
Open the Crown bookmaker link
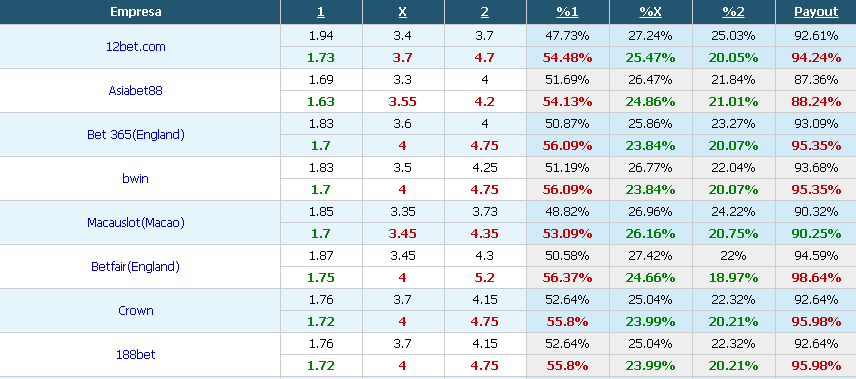tap(135, 310)
